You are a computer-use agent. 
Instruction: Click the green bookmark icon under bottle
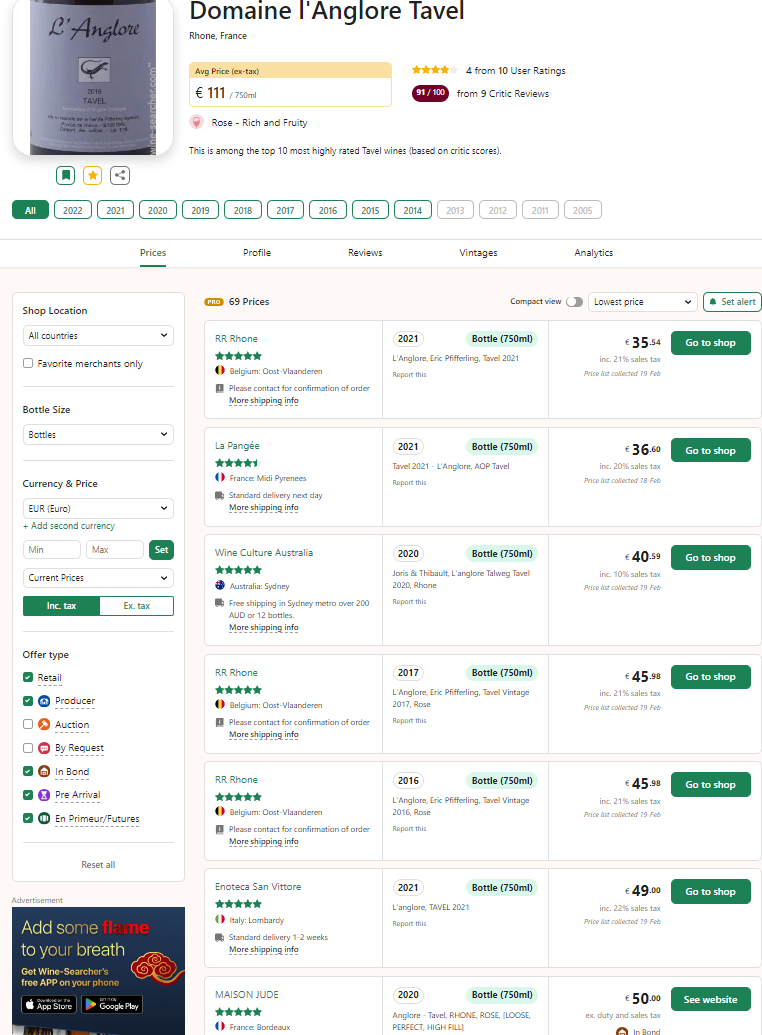tap(65, 175)
